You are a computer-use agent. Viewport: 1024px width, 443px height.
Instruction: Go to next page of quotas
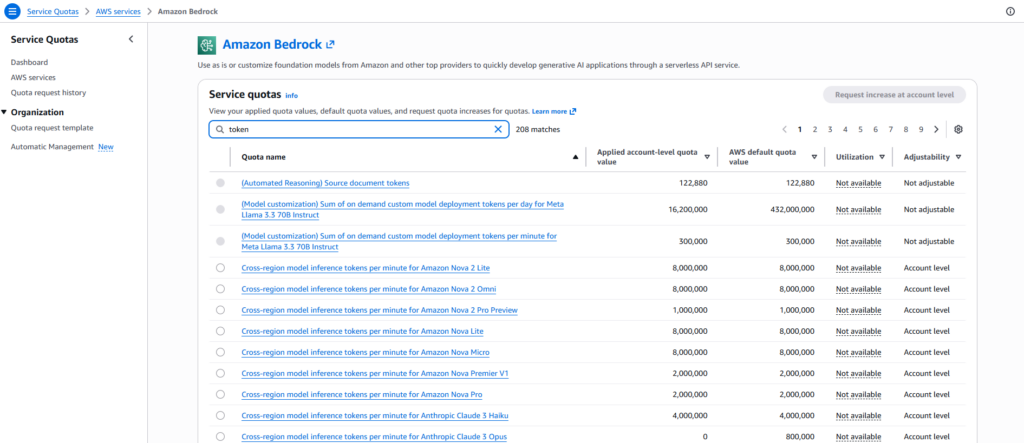[x=936, y=129]
